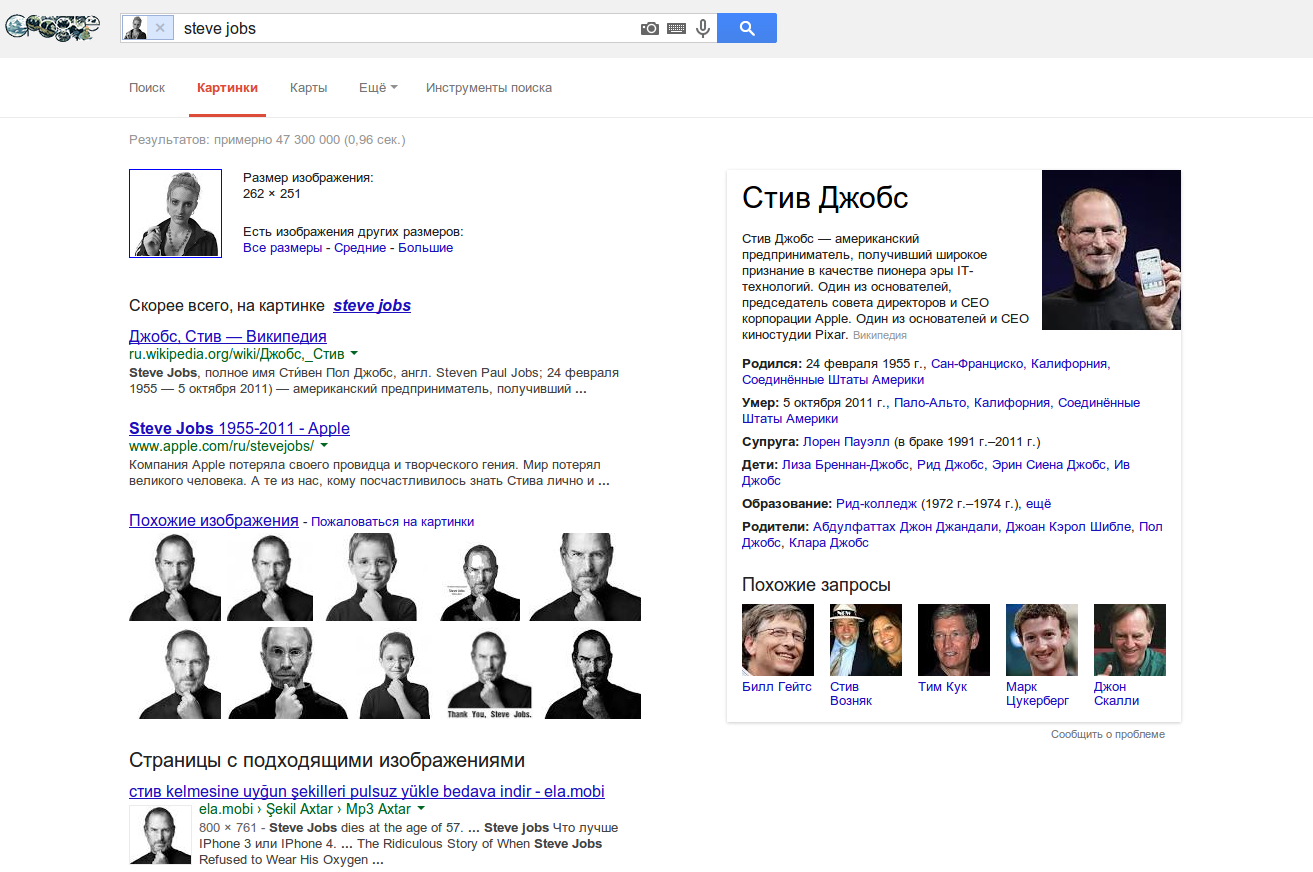Open Марк Цукерберг related search photo
The width and height of the screenshot is (1313, 872).
pos(1042,640)
